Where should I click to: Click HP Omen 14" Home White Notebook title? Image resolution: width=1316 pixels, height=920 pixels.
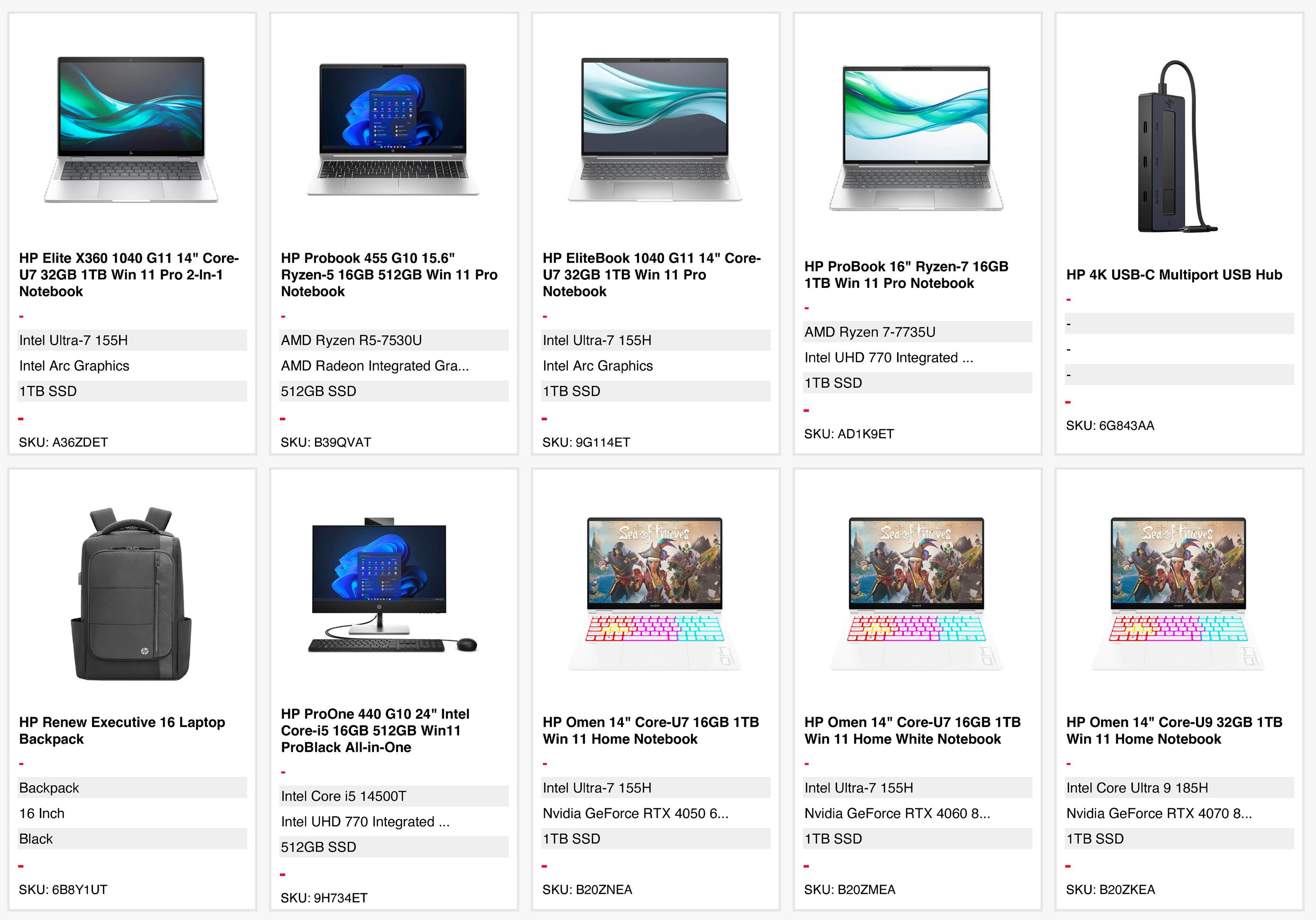[x=912, y=730]
